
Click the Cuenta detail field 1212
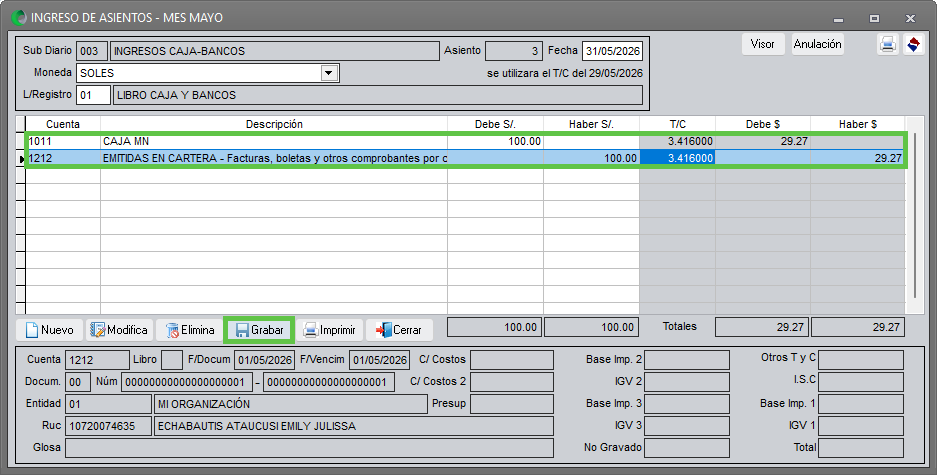coord(97,360)
